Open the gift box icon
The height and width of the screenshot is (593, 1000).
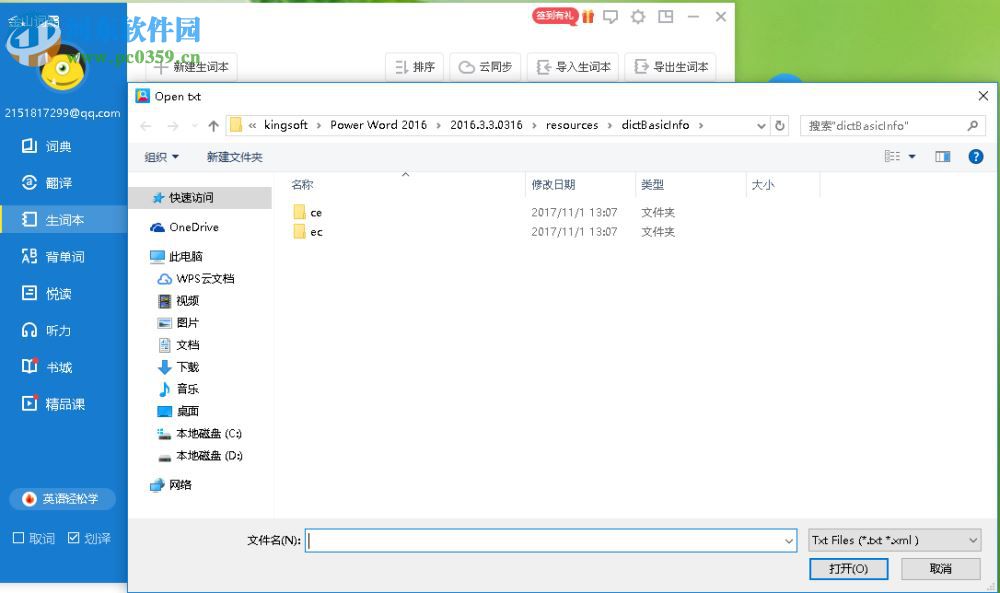coord(588,17)
